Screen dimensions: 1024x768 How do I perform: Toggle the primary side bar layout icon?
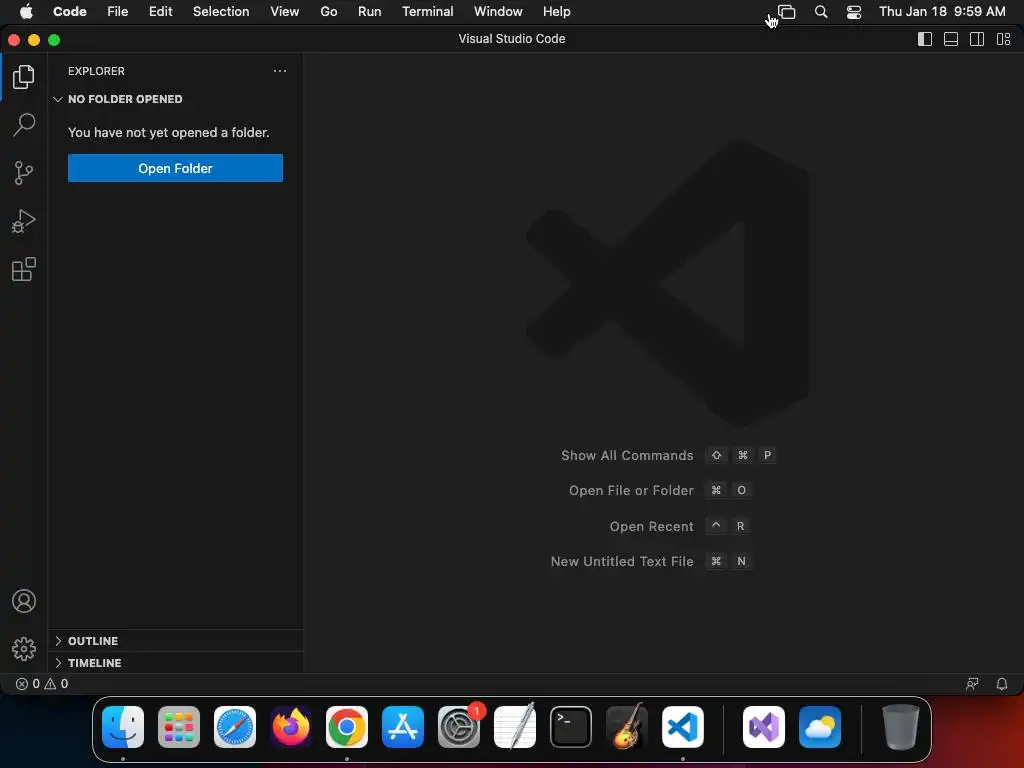pos(925,39)
